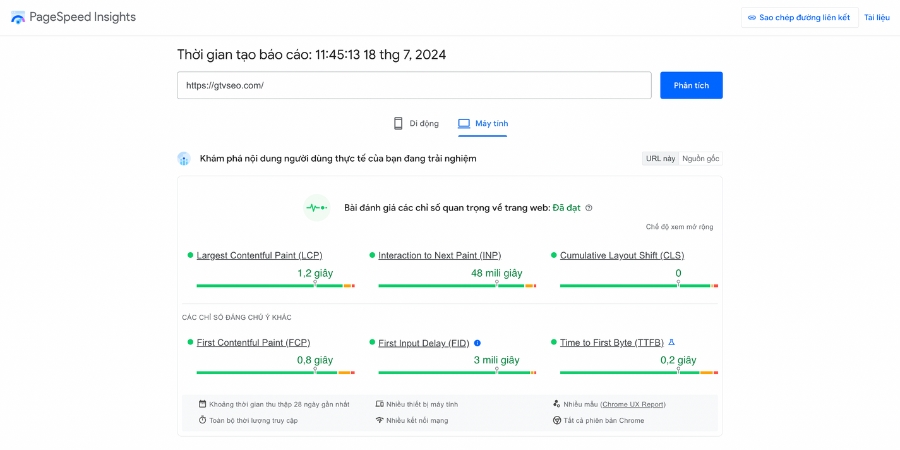
Task: Click the INP value 48 mili giây
Action: coord(496,273)
